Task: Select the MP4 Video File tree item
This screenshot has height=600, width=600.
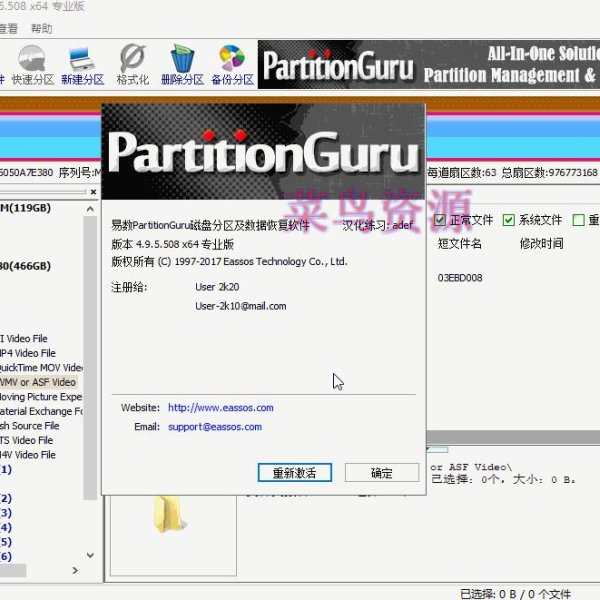Action: (x=28, y=353)
